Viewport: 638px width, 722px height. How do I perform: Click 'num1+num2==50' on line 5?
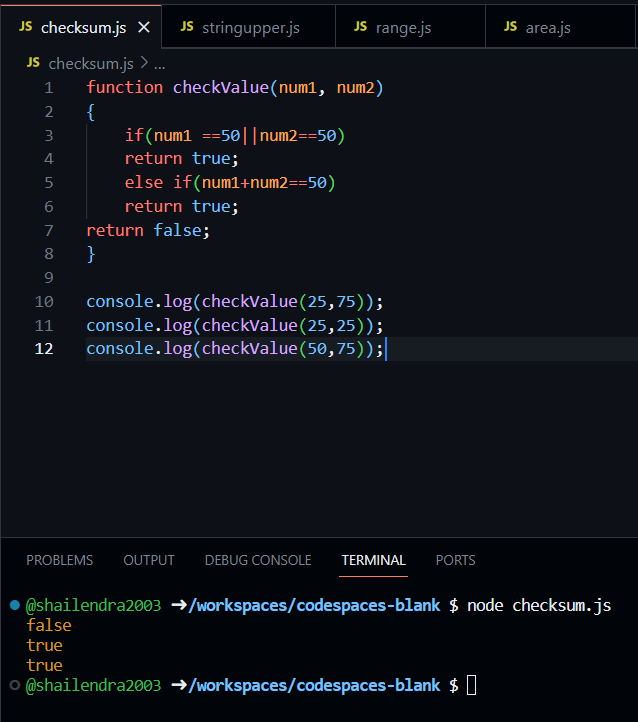[264, 183]
